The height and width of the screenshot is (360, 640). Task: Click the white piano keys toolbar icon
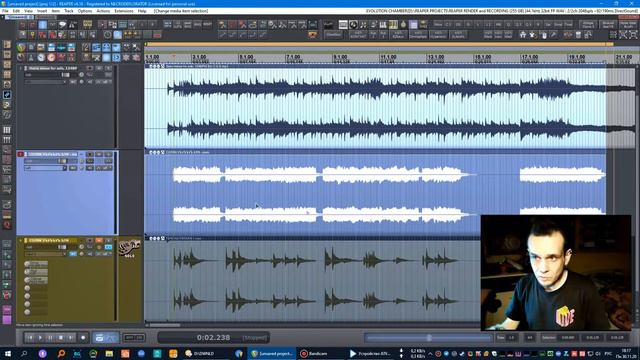click(383, 25)
